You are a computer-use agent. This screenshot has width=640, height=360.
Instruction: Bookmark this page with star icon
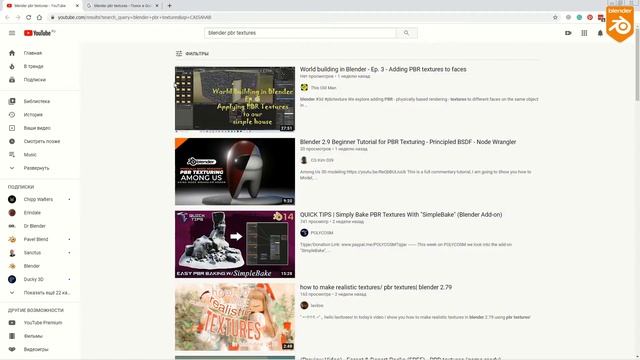(x=555, y=18)
